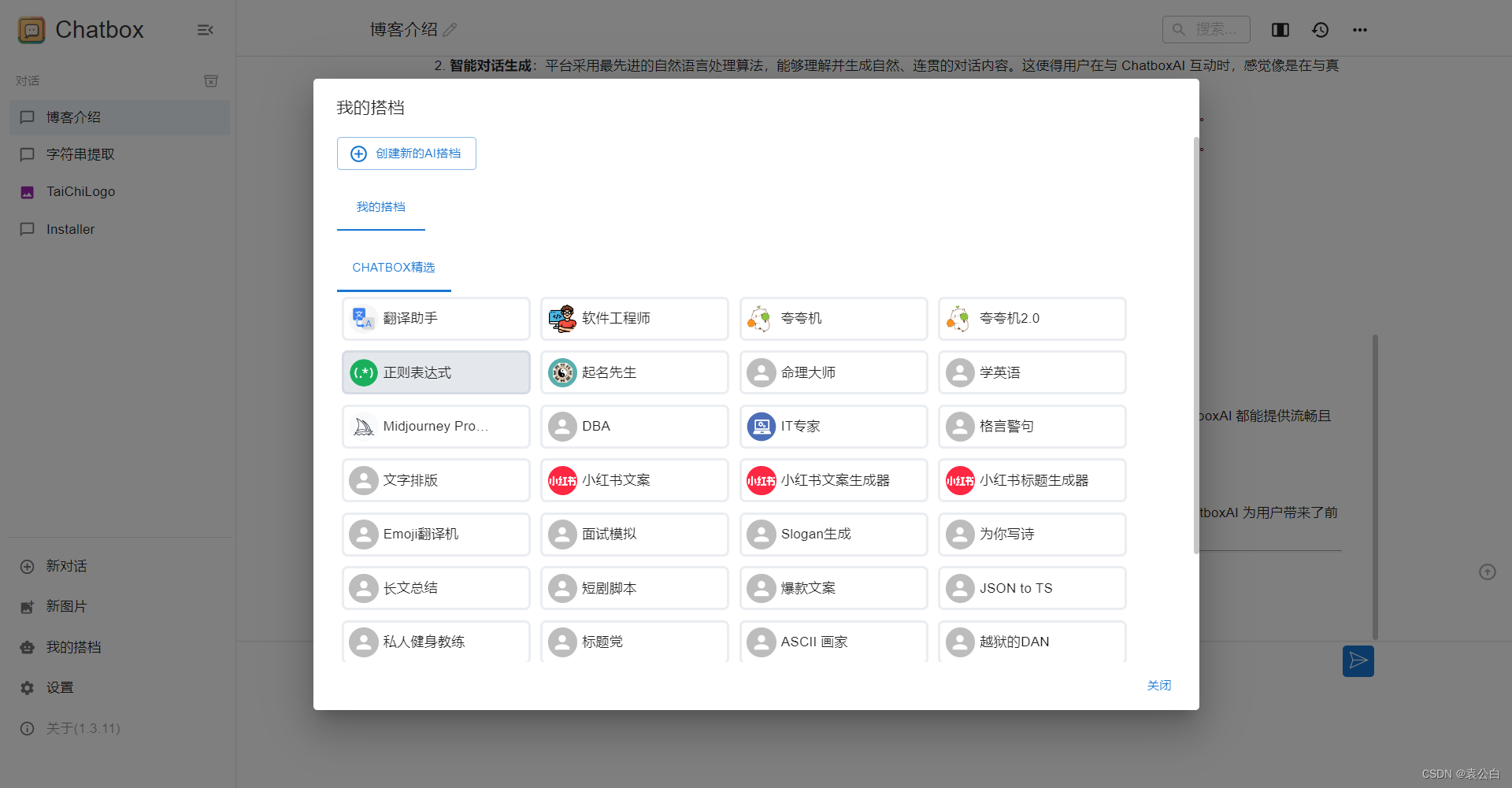Select the 文字排版 copilot
Image resolution: width=1512 pixels, height=788 pixels.
tap(436, 480)
